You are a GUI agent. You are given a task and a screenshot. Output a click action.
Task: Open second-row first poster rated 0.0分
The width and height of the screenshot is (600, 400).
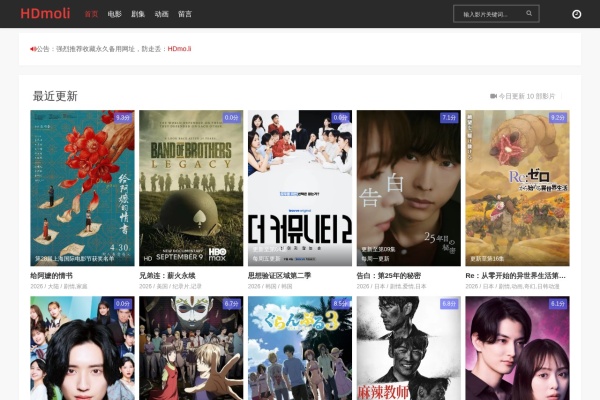pyautogui.click(x=82, y=348)
